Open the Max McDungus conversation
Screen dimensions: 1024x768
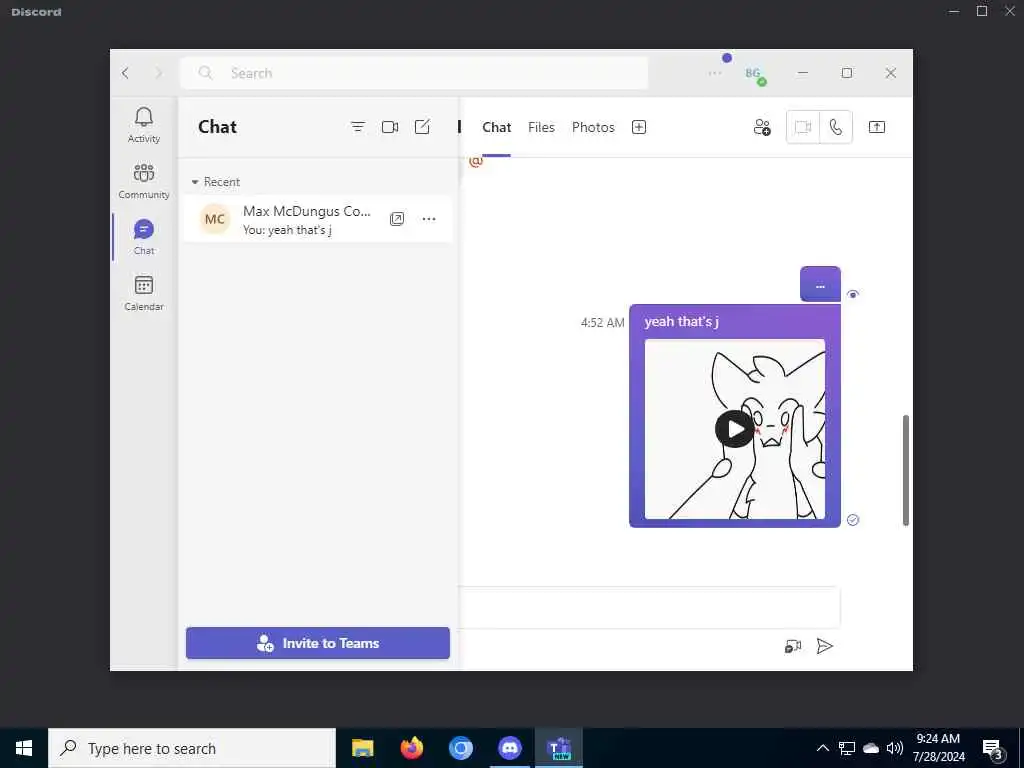tap(317, 219)
